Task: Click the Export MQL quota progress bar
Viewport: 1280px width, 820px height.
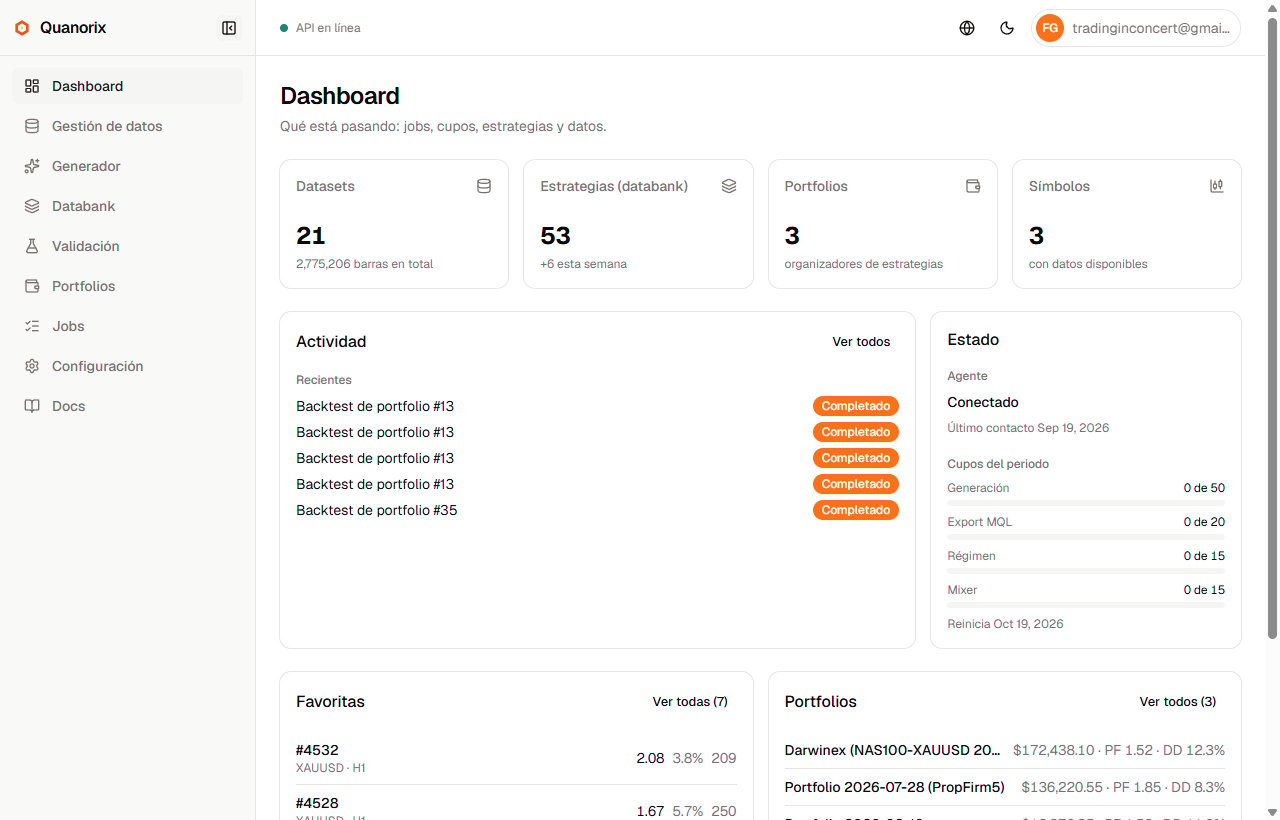Action: [1086, 537]
